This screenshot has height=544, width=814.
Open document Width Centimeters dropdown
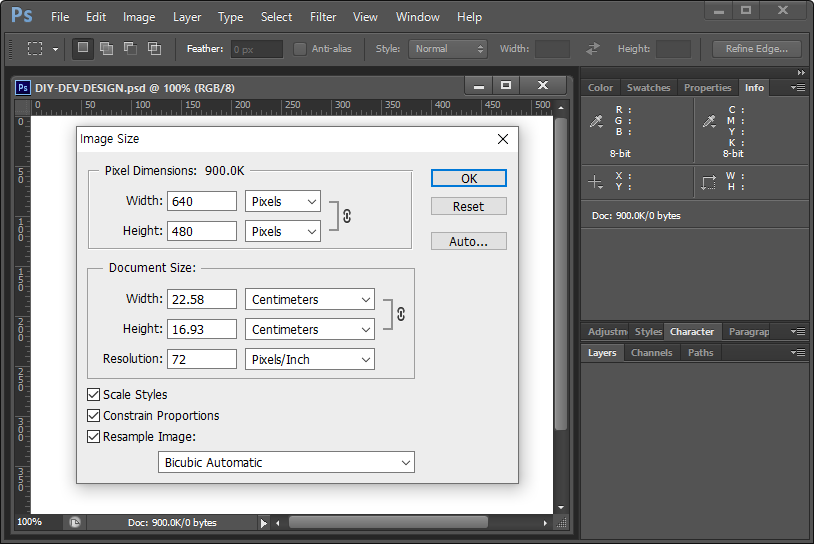point(310,300)
